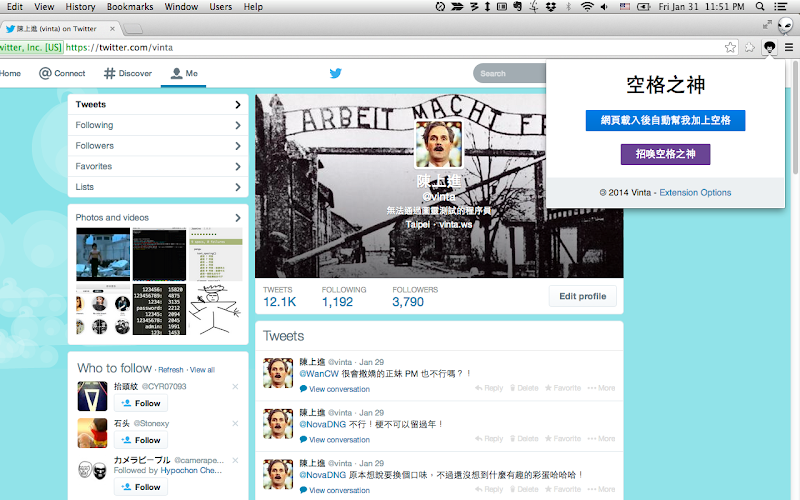
Task: Open the Chrome hamburger menu
Action: tap(789, 47)
